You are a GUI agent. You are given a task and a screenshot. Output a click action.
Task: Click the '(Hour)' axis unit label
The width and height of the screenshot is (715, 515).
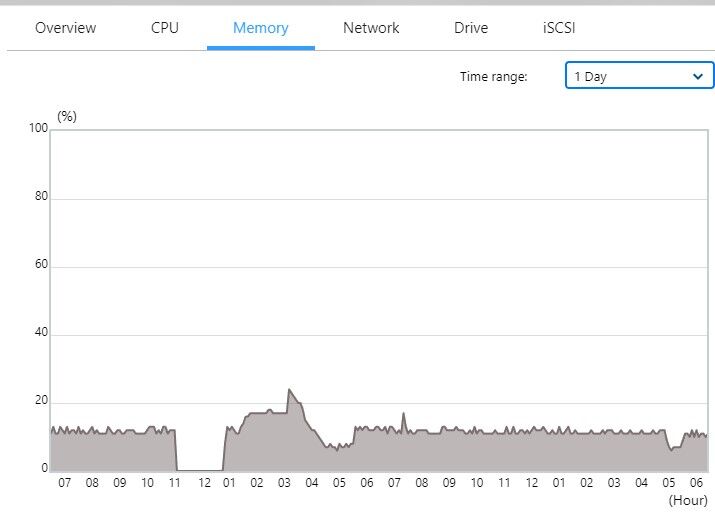(x=688, y=500)
